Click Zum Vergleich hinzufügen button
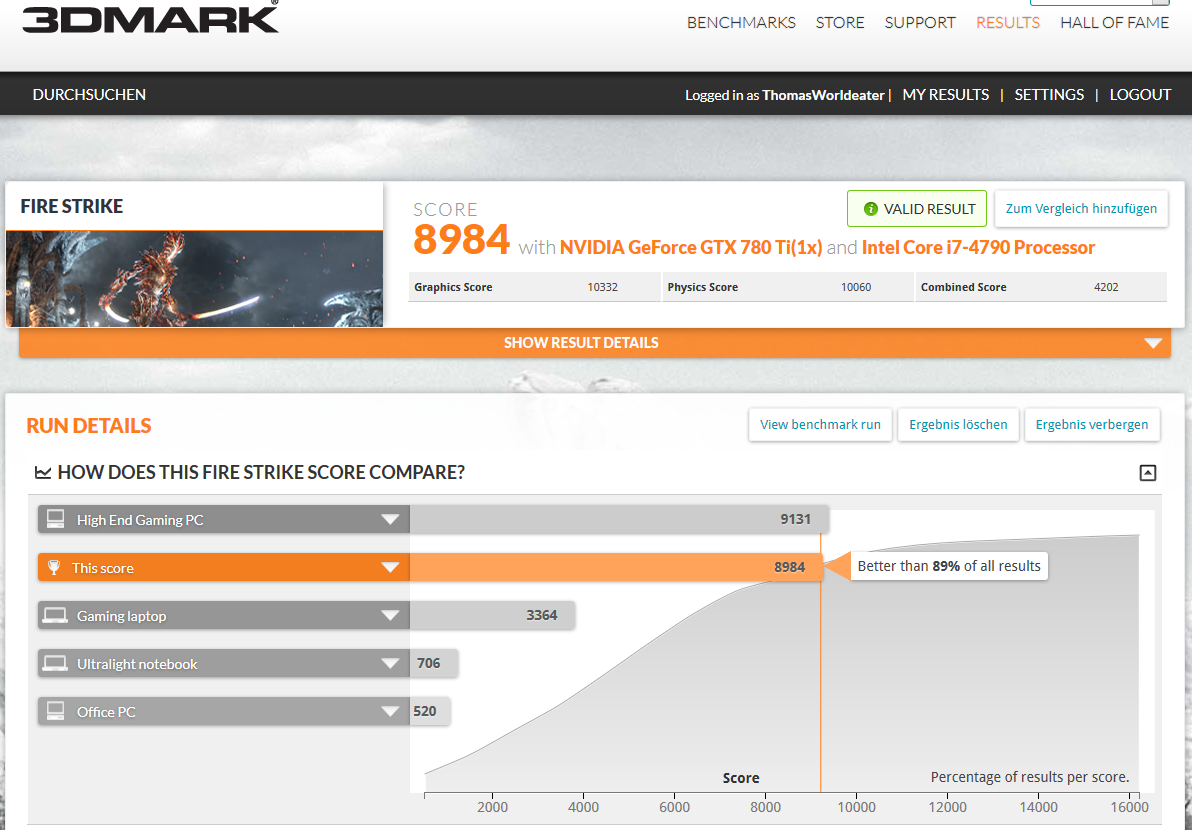This screenshot has height=830, width=1192. pos(1081,209)
